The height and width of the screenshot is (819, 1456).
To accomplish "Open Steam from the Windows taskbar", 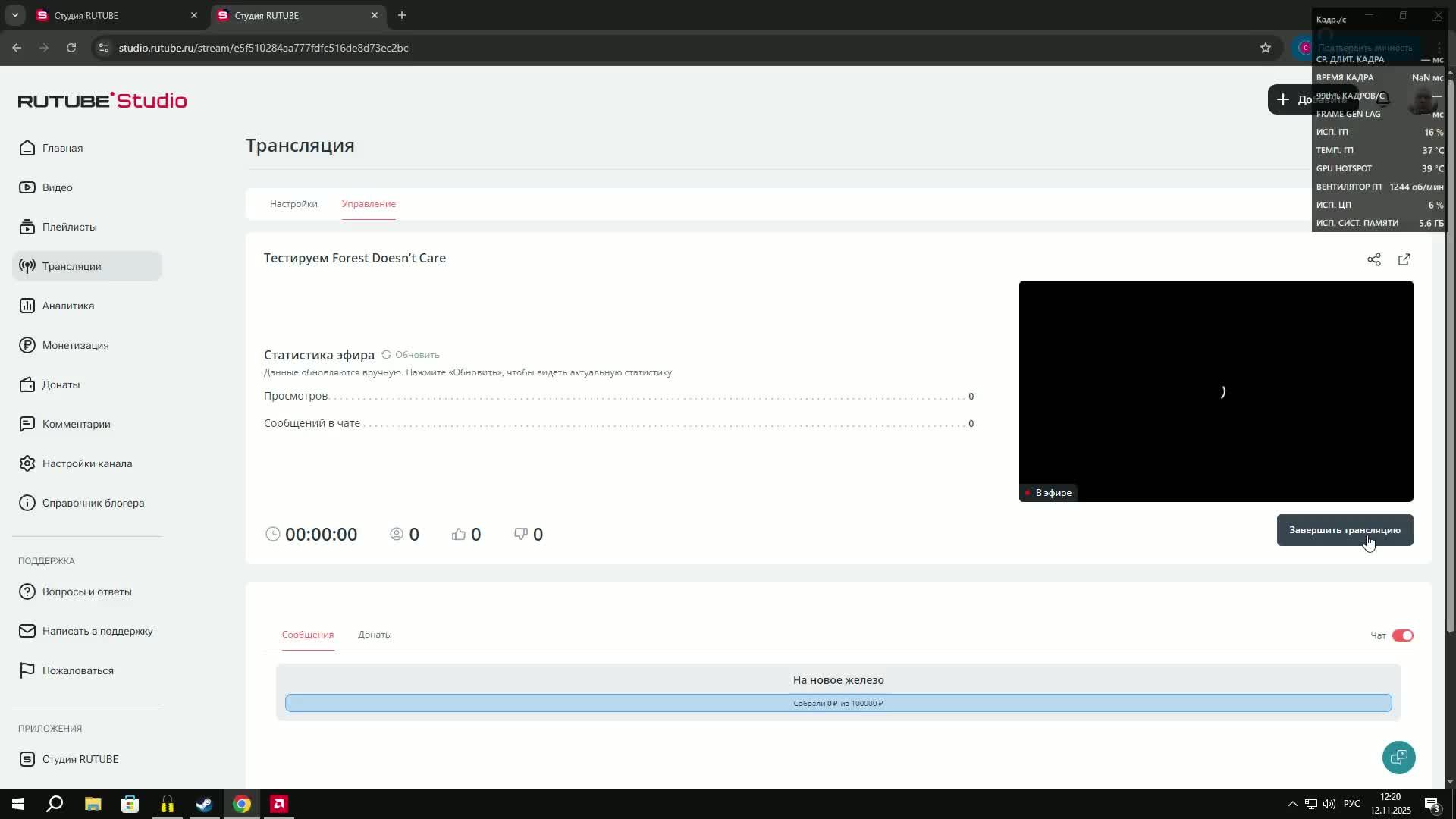I will (204, 804).
